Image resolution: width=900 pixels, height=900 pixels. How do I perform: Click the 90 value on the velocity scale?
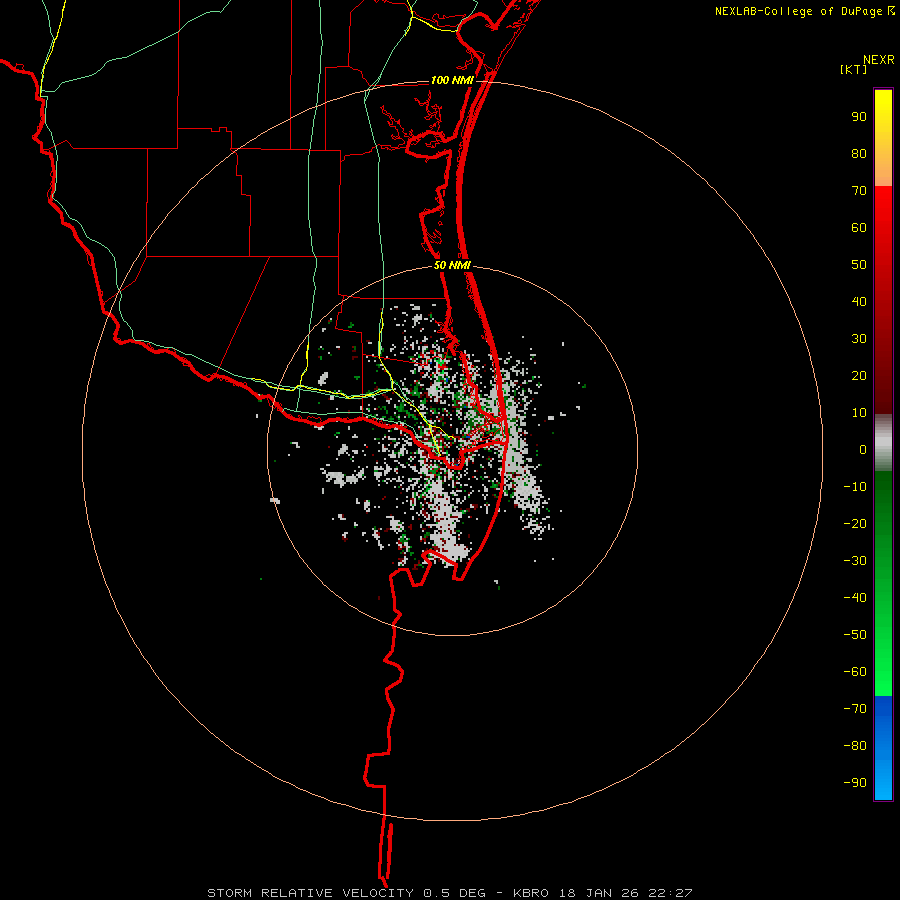coord(859,117)
